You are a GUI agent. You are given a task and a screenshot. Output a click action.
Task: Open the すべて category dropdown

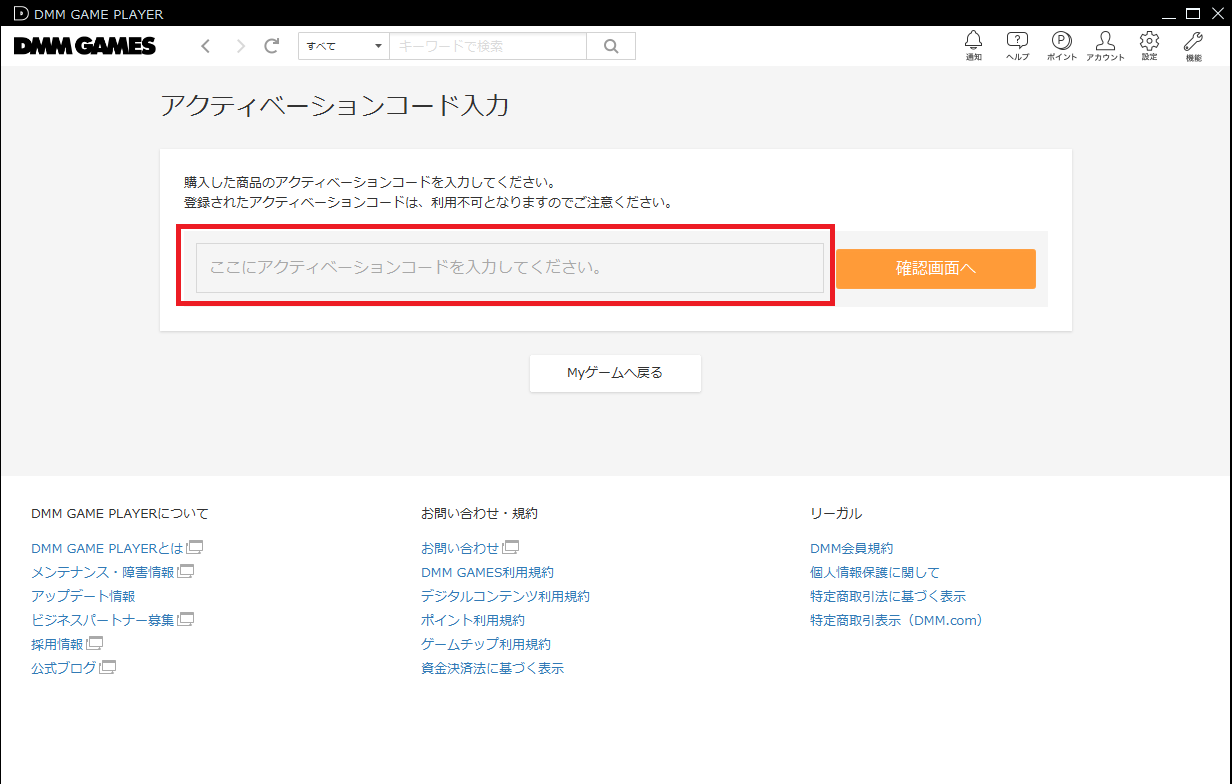[x=344, y=46]
